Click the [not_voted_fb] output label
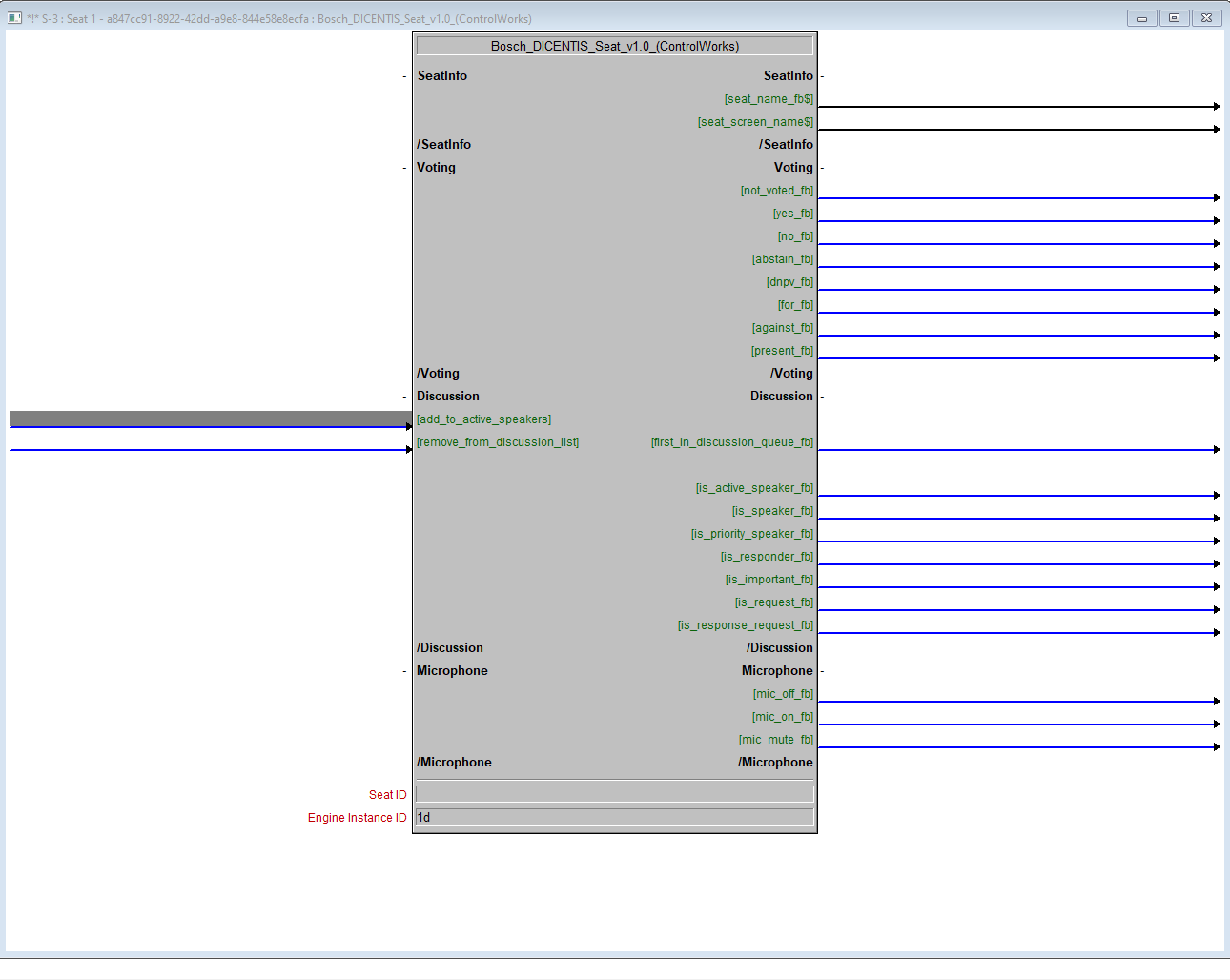Viewport: 1230px width, 980px height. (x=776, y=191)
